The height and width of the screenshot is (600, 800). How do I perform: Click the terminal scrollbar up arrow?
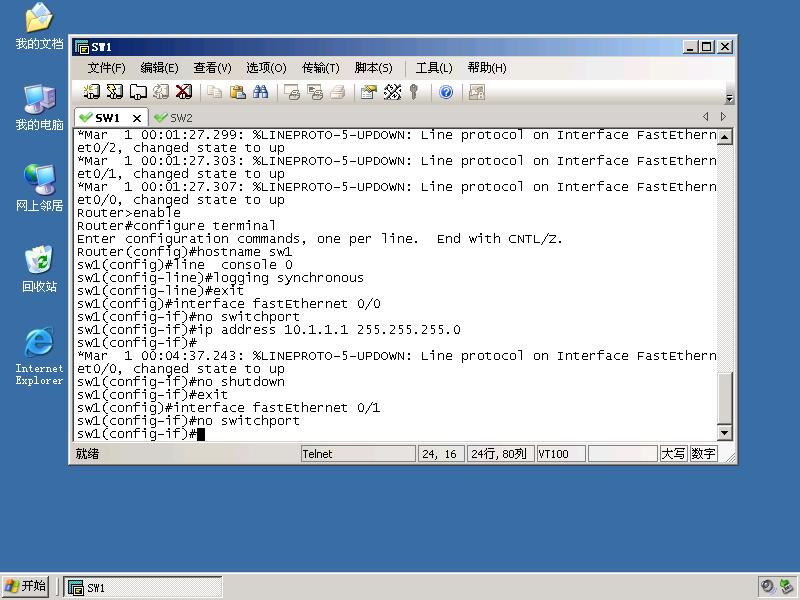point(724,137)
